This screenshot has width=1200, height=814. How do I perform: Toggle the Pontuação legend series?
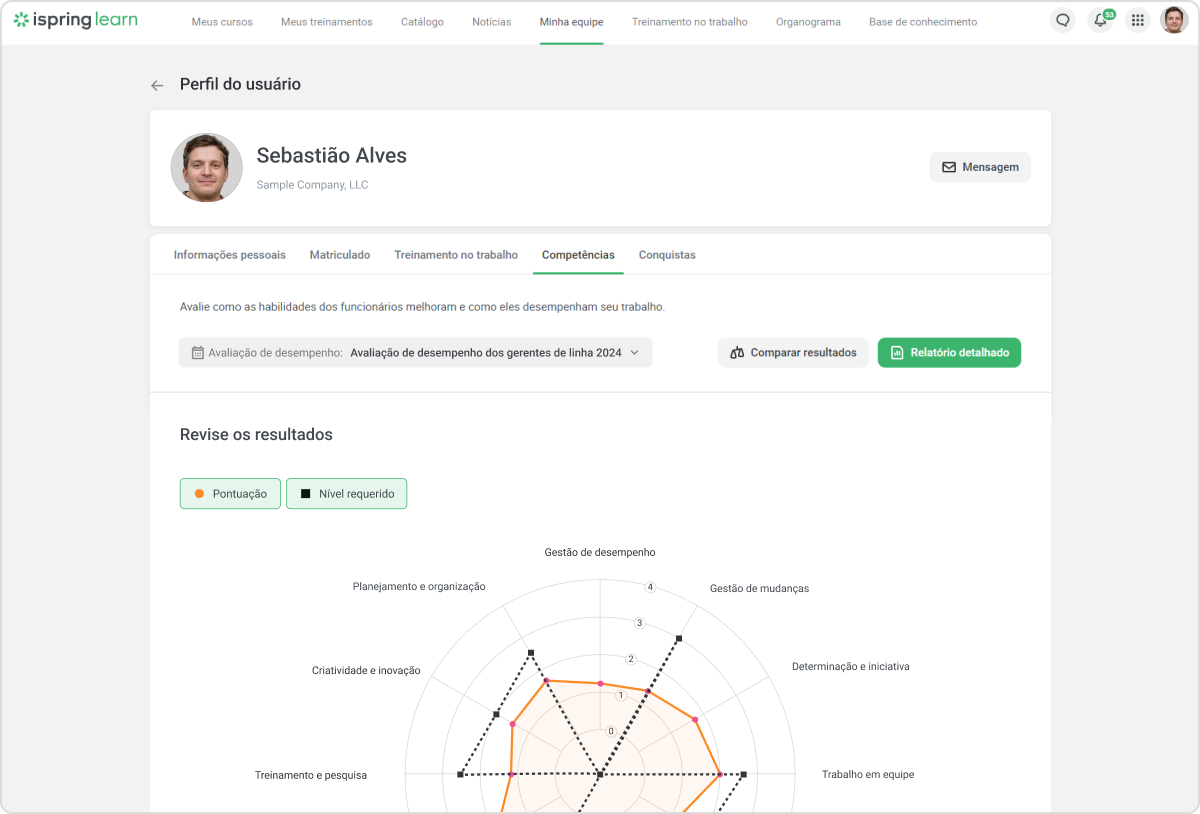coord(230,494)
